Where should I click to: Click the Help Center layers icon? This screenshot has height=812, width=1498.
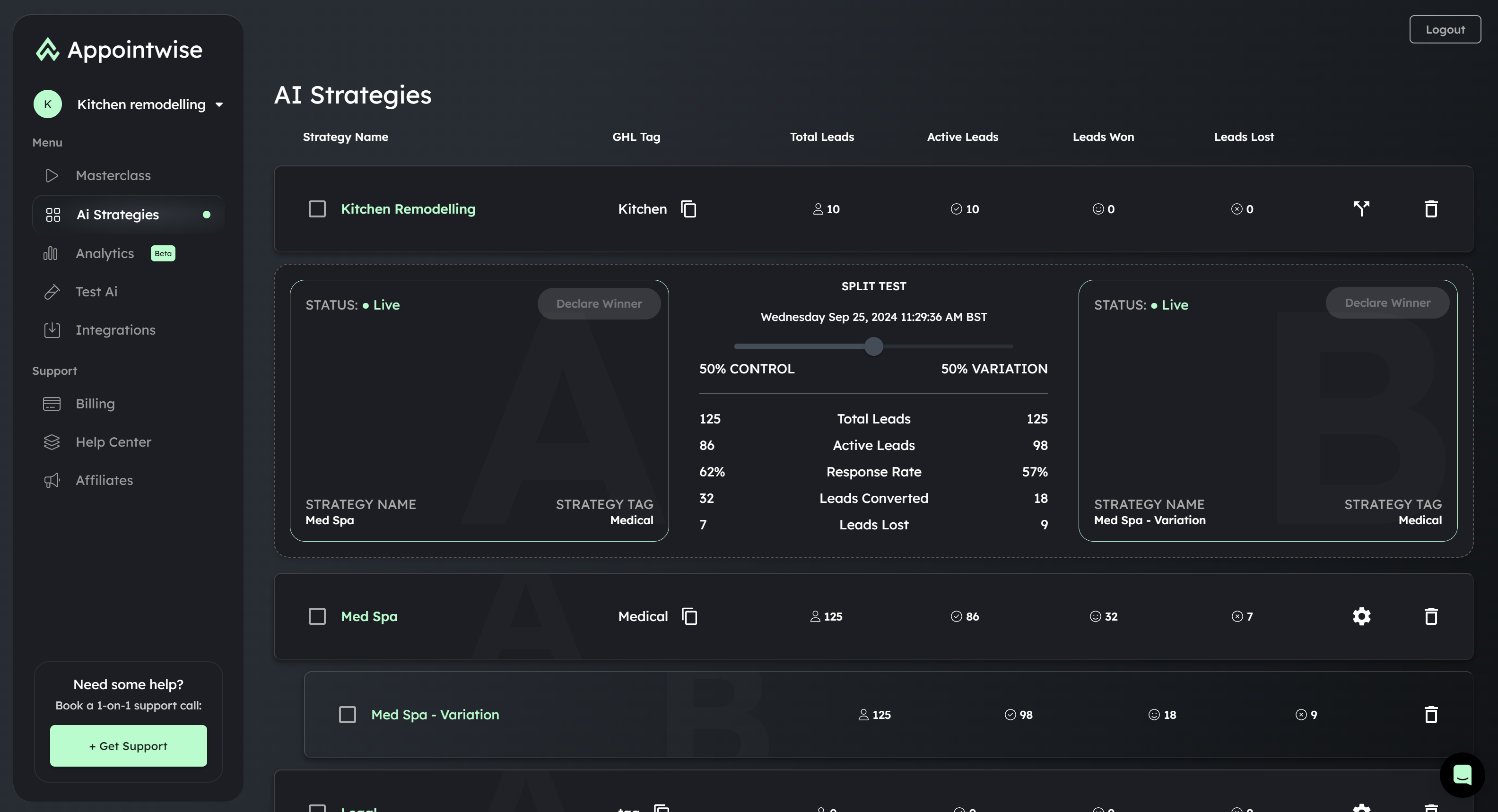coord(52,442)
